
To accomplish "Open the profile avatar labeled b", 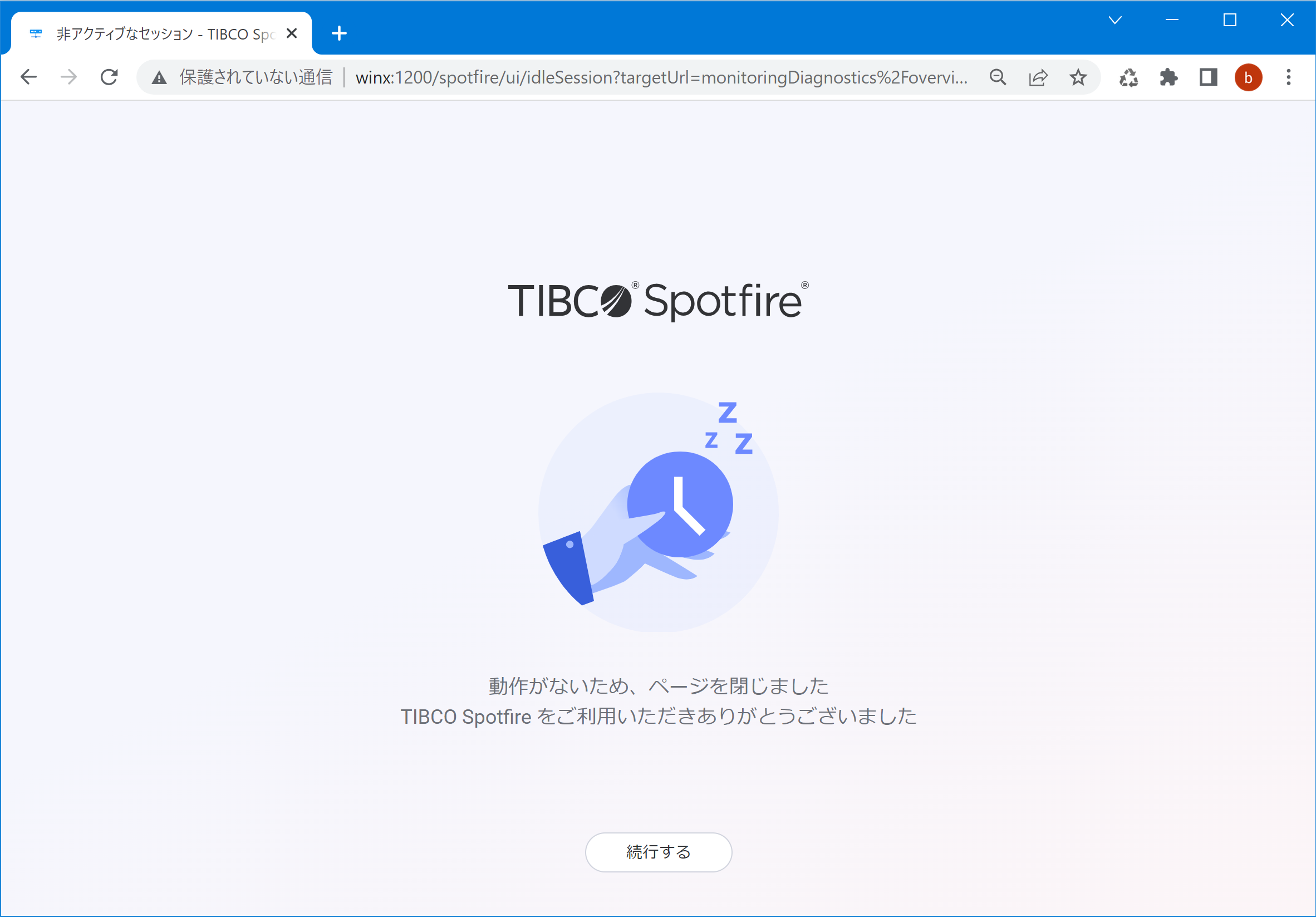I will (x=1249, y=77).
